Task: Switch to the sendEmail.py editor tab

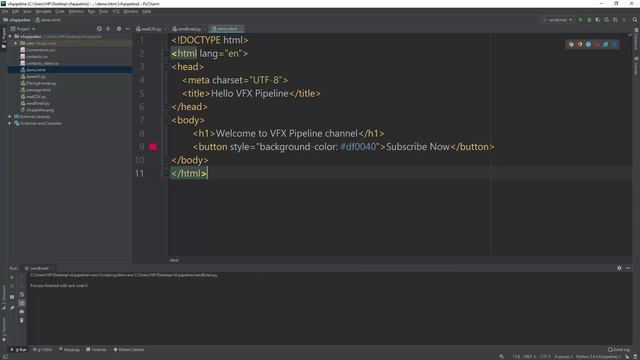Action: pyautogui.click(x=187, y=29)
